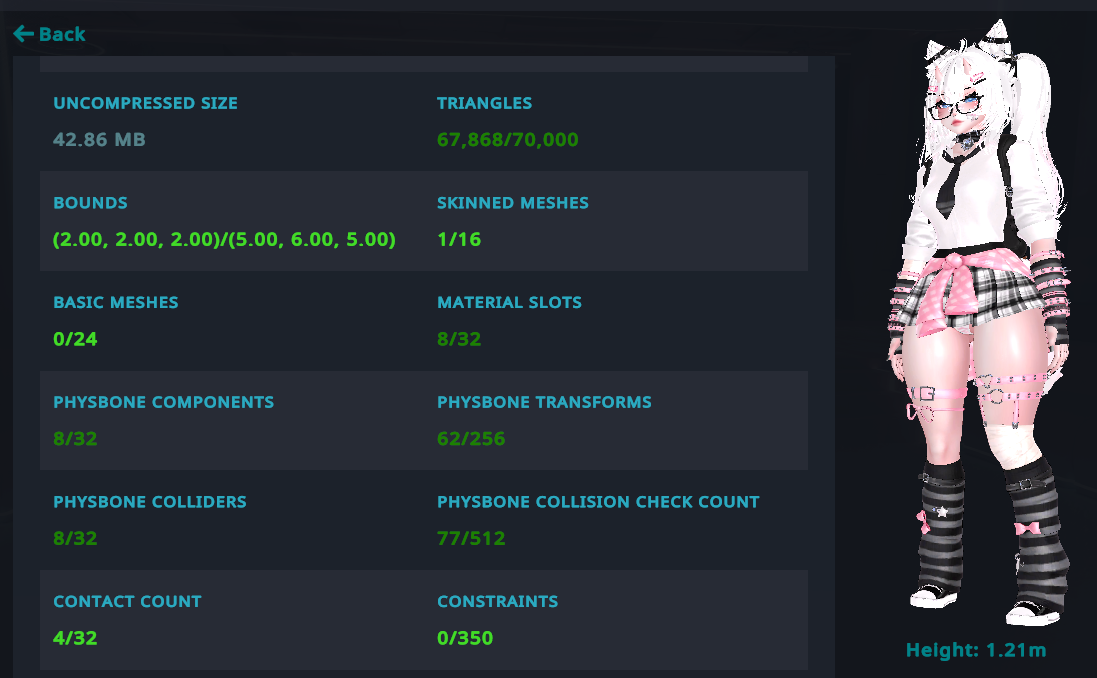1097x678 pixels.
Task: Click the Back text link
Action: 62,34
